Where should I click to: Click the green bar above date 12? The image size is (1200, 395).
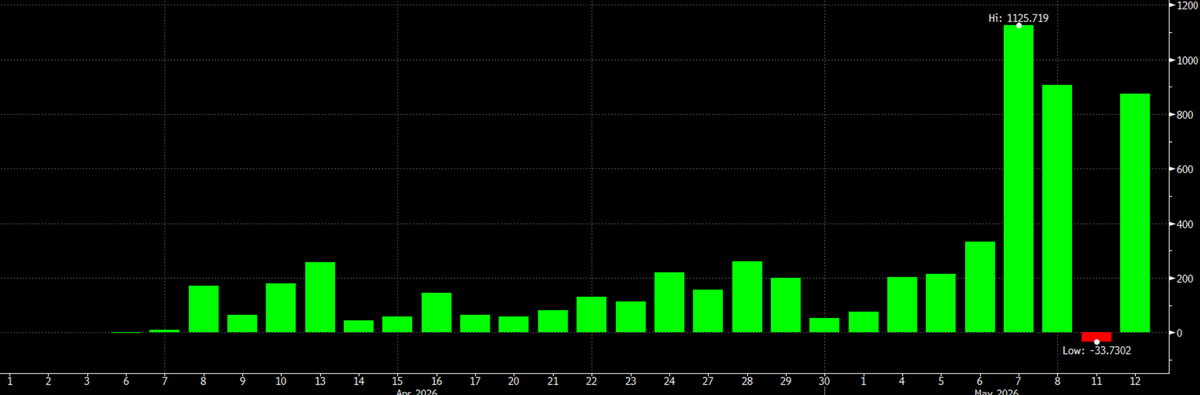1135,213
